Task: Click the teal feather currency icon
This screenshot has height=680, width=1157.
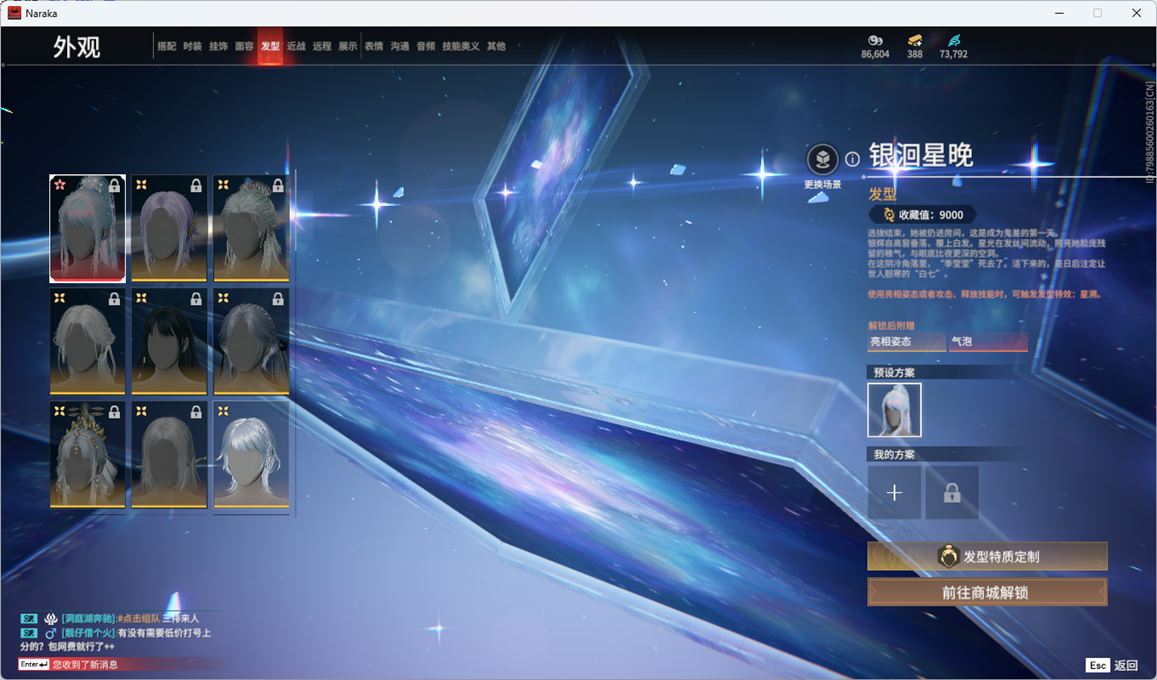Action: (953, 41)
